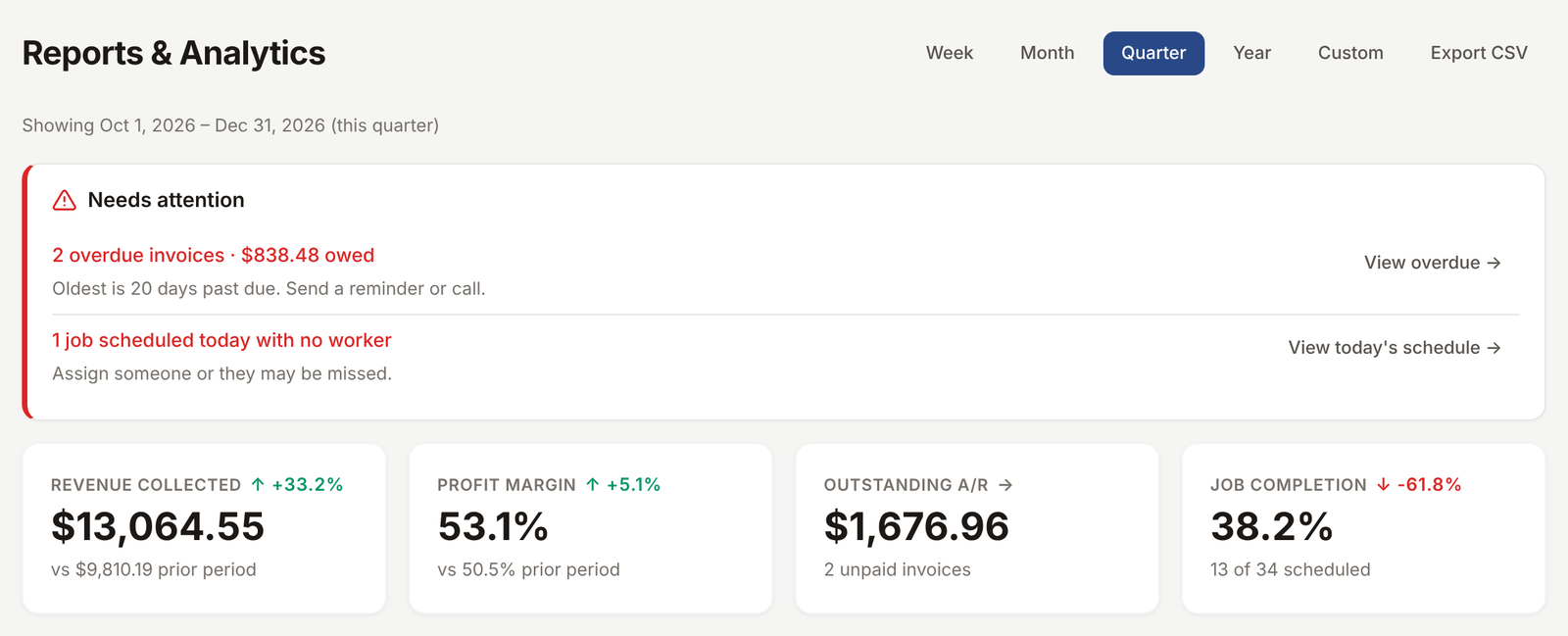1568x636 pixels.
Task: Click the PROFIT MARGIN card label
Action: [507, 485]
